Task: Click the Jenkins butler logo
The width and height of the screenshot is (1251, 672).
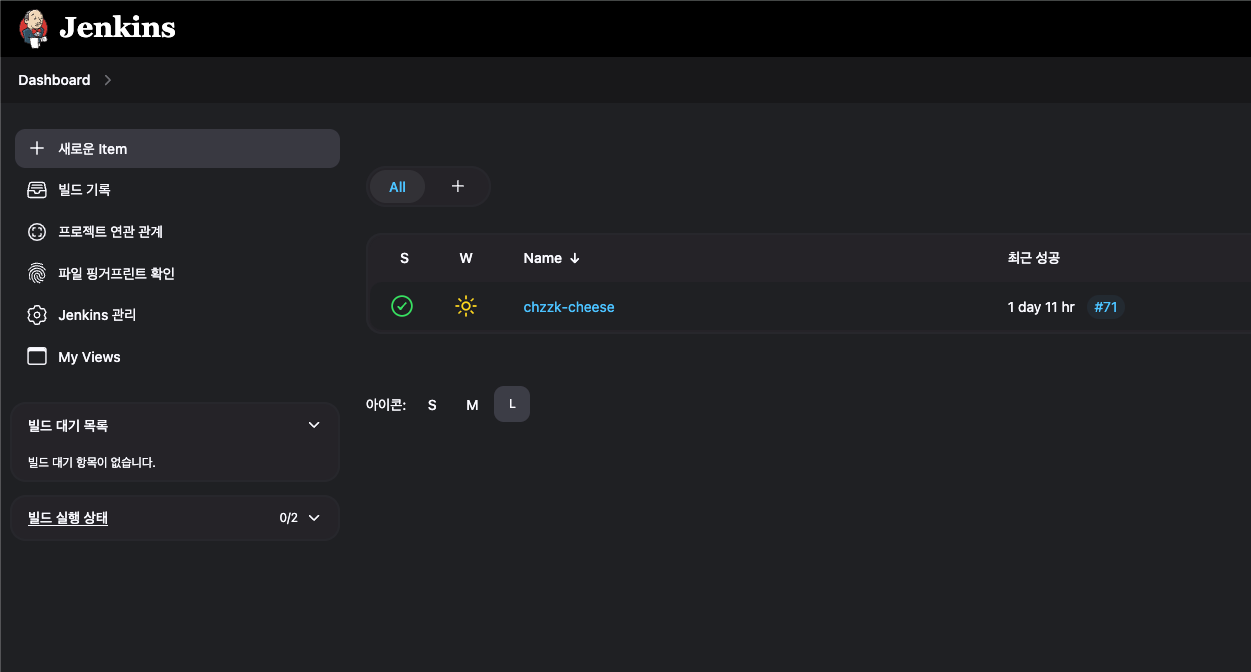Action: pyautogui.click(x=33, y=28)
